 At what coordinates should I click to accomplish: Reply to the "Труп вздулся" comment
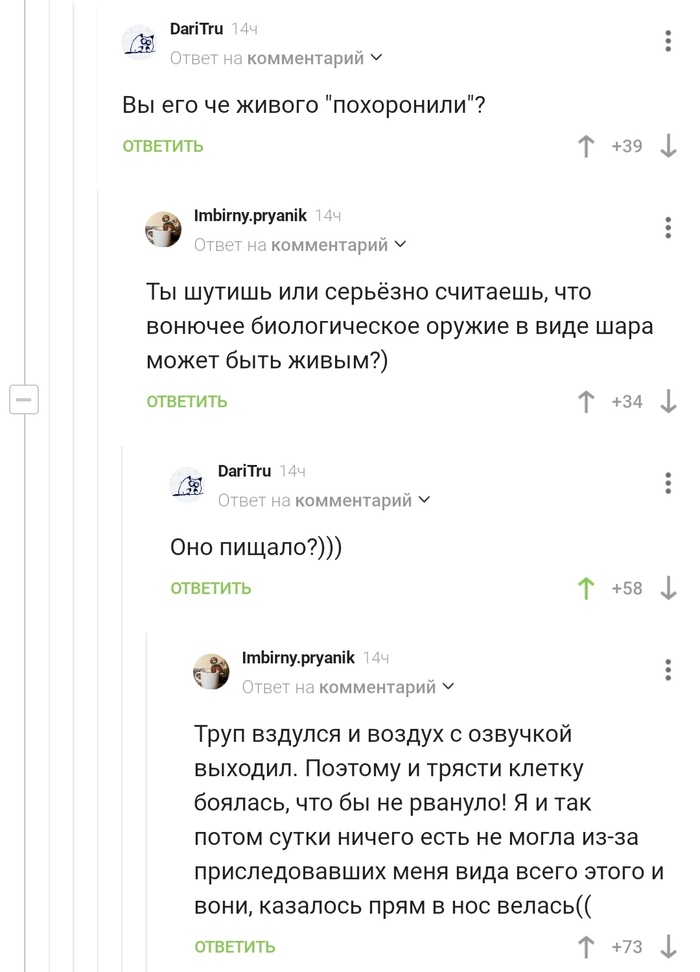(x=235, y=947)
